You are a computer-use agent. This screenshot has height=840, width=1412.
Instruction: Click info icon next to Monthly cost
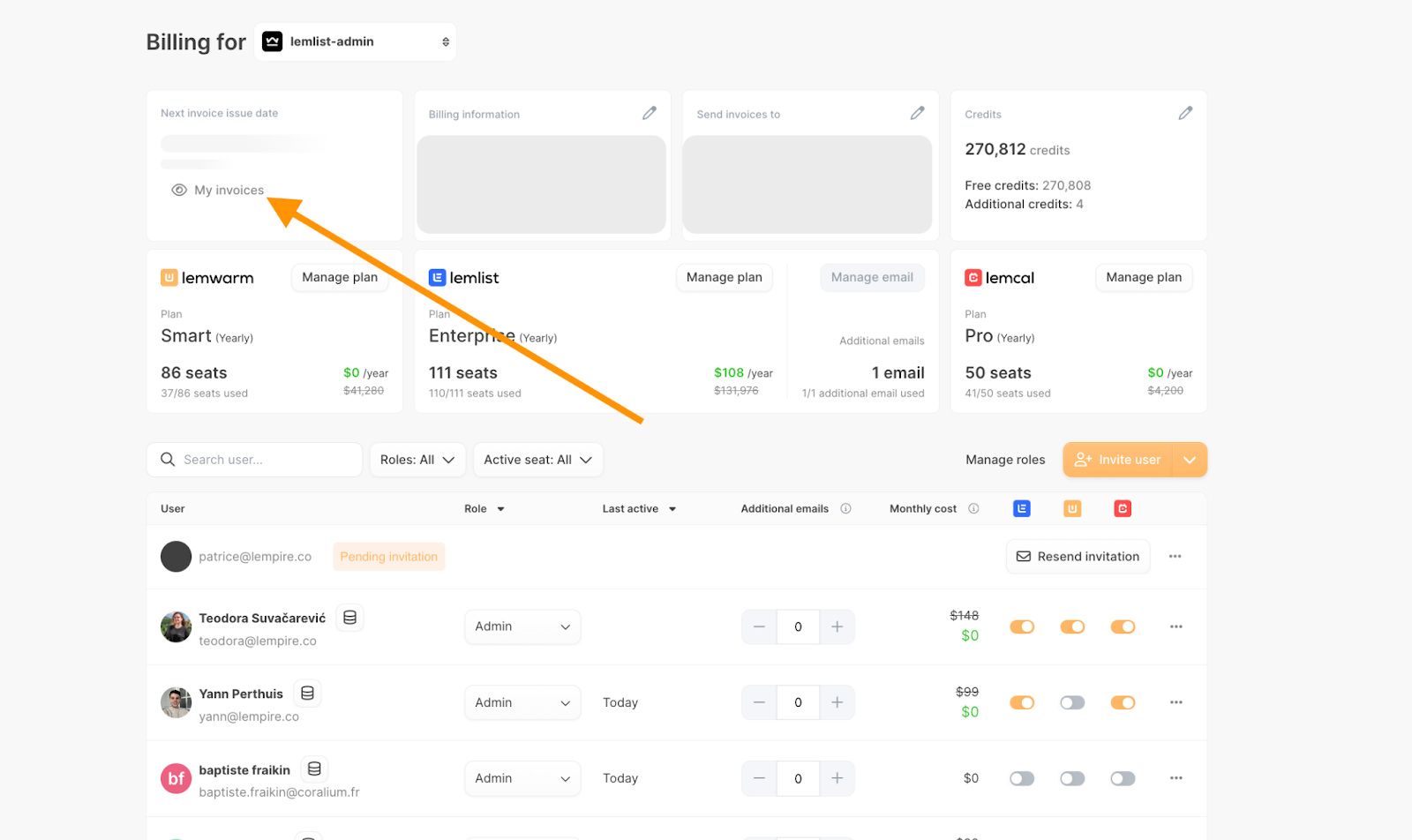973,508
